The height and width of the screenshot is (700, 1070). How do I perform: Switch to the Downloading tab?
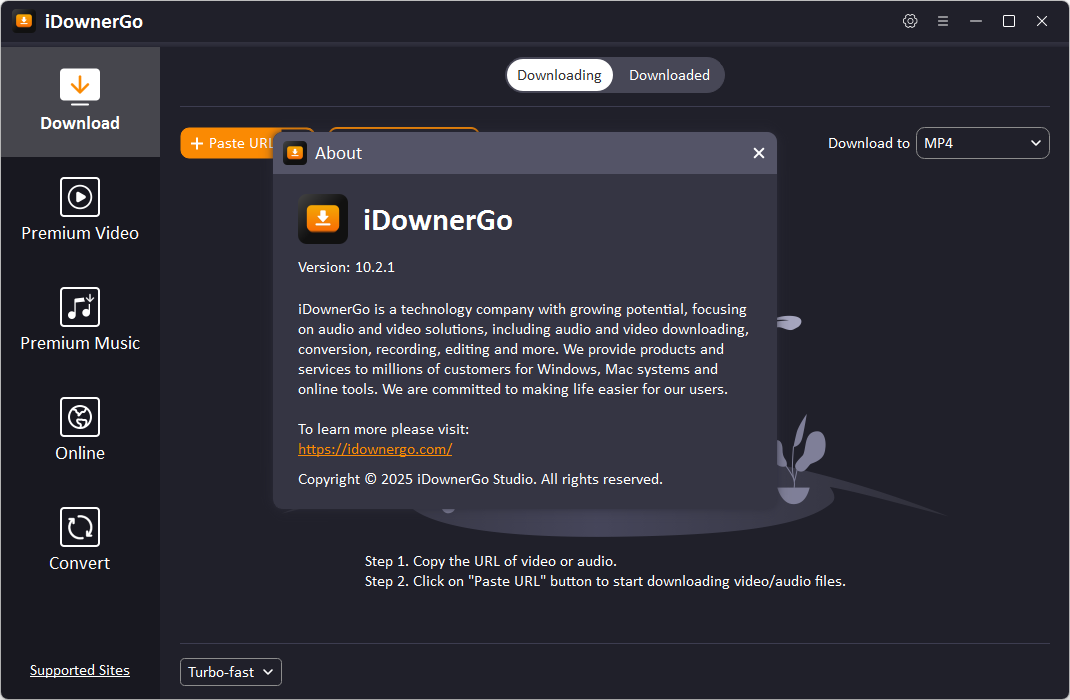tap(559, 75)
